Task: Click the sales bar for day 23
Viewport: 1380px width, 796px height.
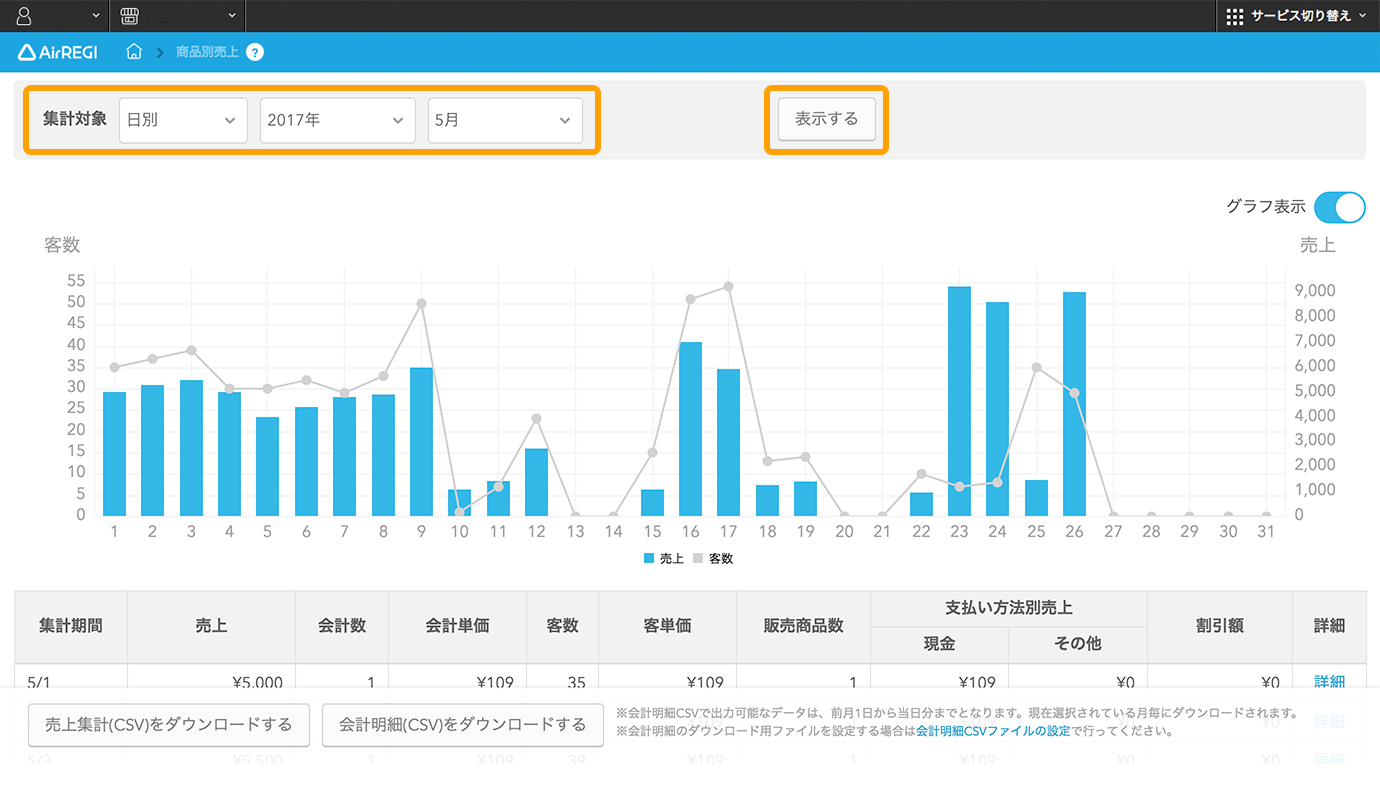Action: click(960, 401)
